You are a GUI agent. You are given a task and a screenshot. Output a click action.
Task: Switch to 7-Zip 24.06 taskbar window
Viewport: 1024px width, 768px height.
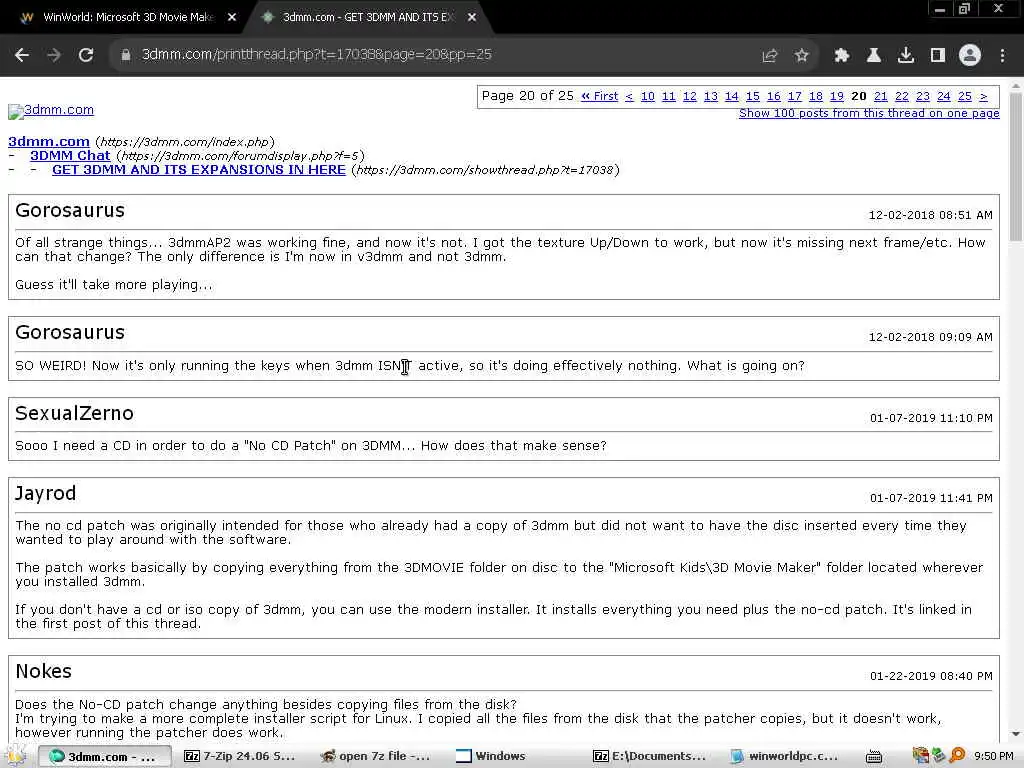240,756
